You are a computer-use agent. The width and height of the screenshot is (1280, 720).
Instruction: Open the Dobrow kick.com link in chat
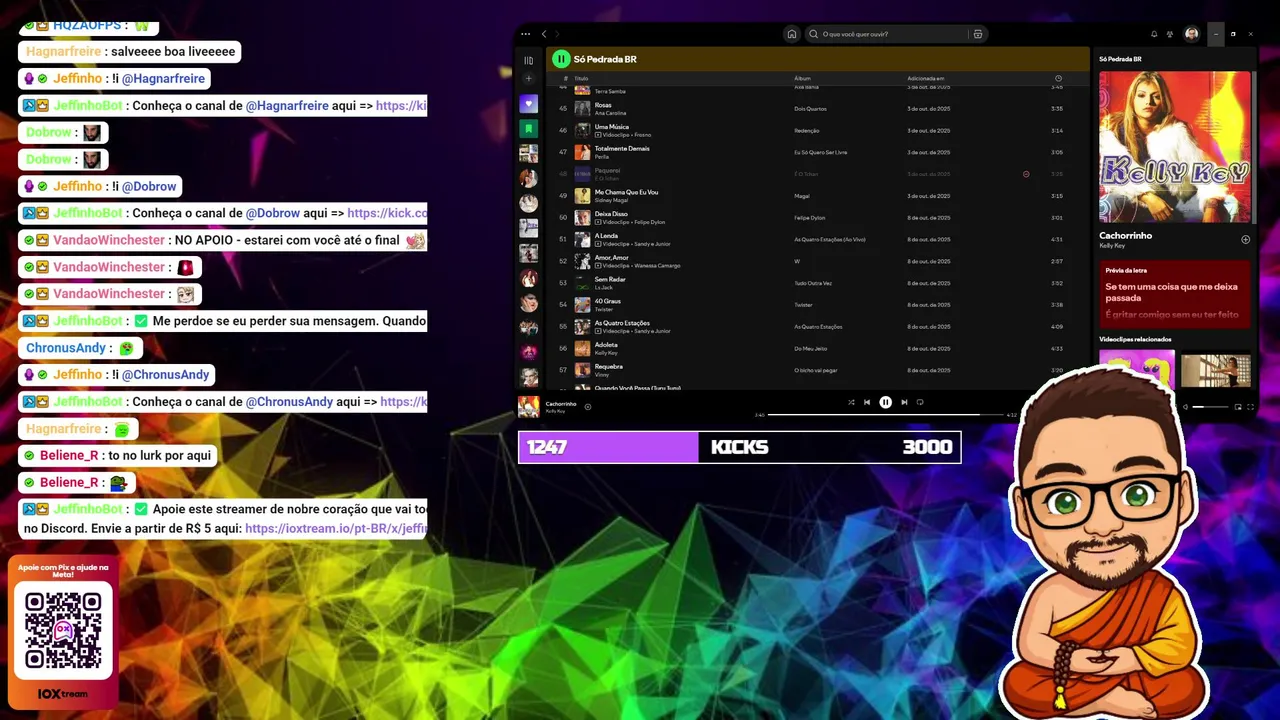(387, 213)
